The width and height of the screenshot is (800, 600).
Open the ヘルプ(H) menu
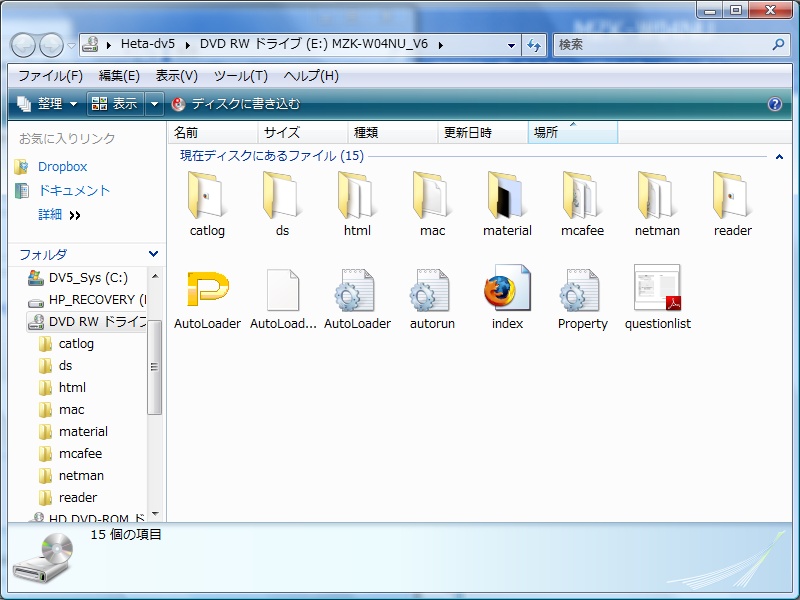[311, 76]
